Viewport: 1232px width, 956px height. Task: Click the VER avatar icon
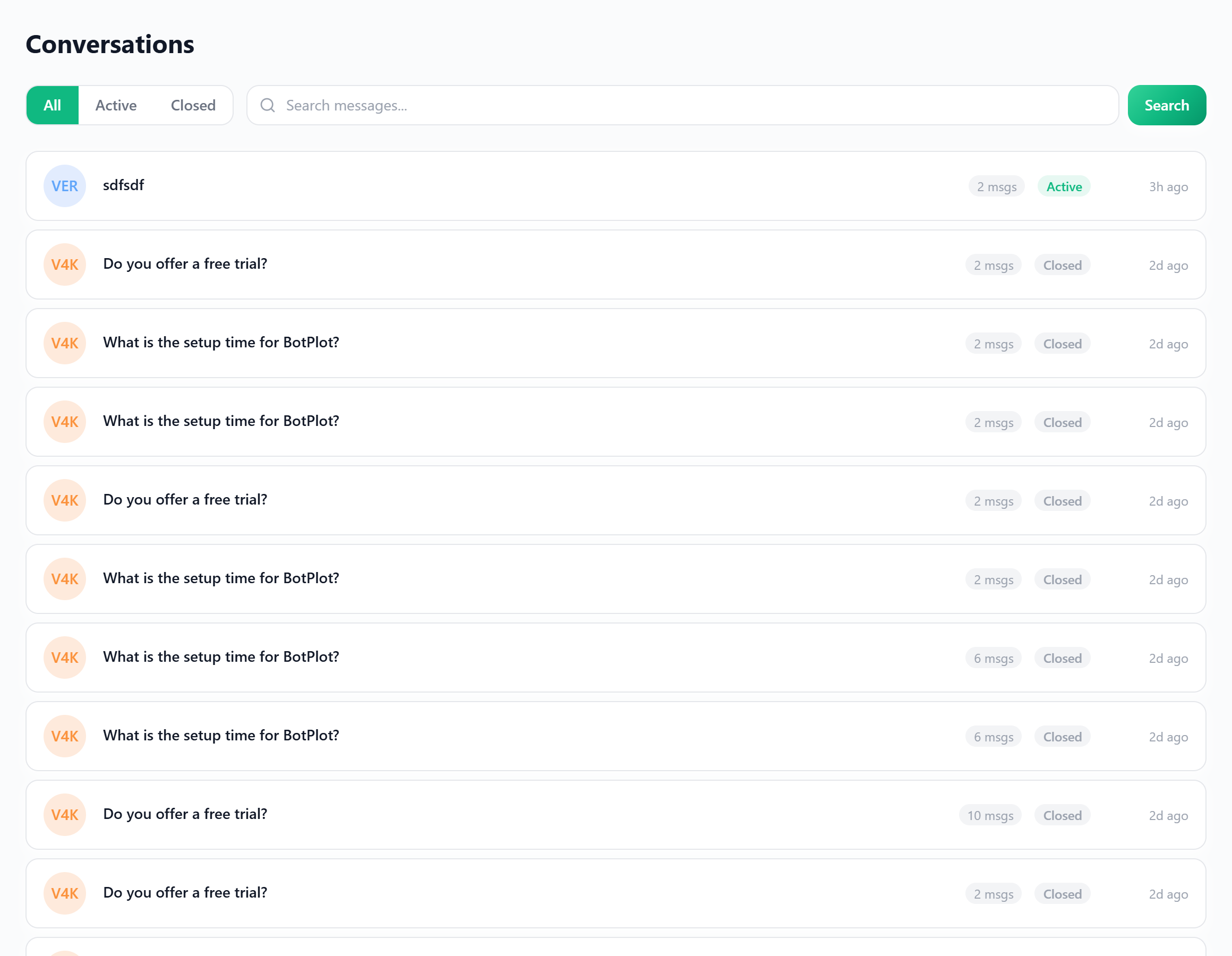coord(64,186)
